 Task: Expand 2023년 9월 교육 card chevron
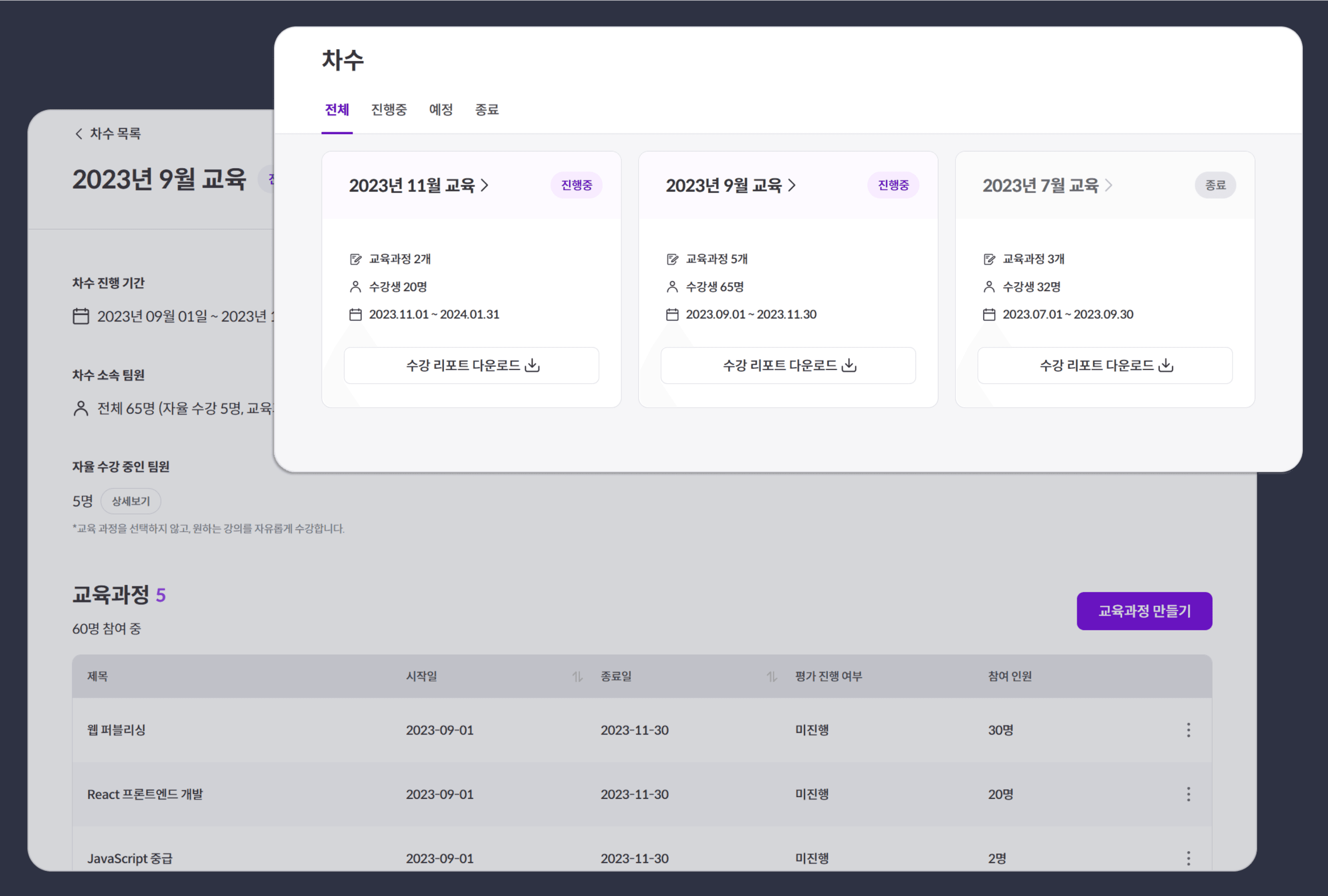(x=792, y=185)
